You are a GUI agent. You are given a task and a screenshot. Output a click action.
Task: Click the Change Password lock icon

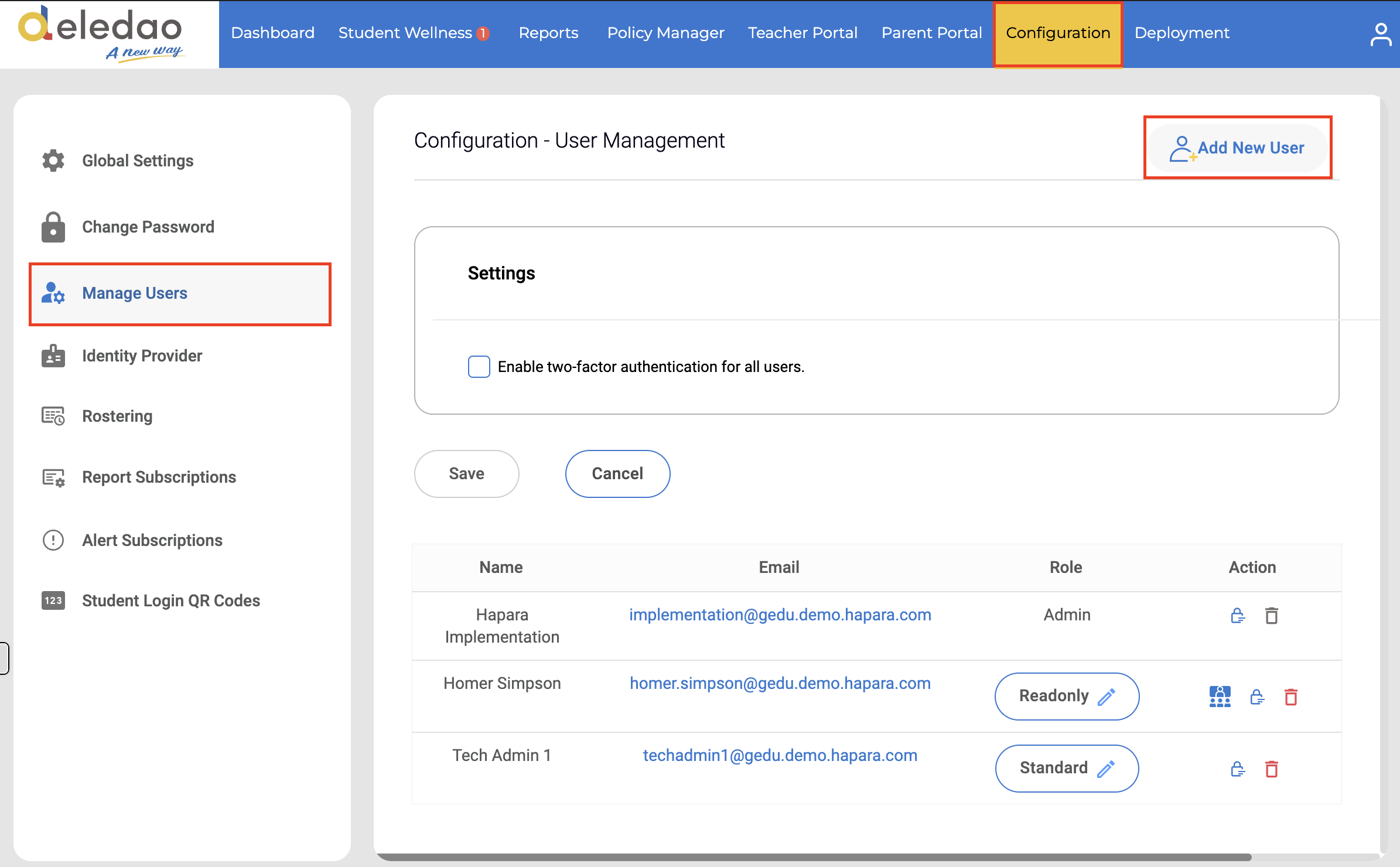(53, 227)
